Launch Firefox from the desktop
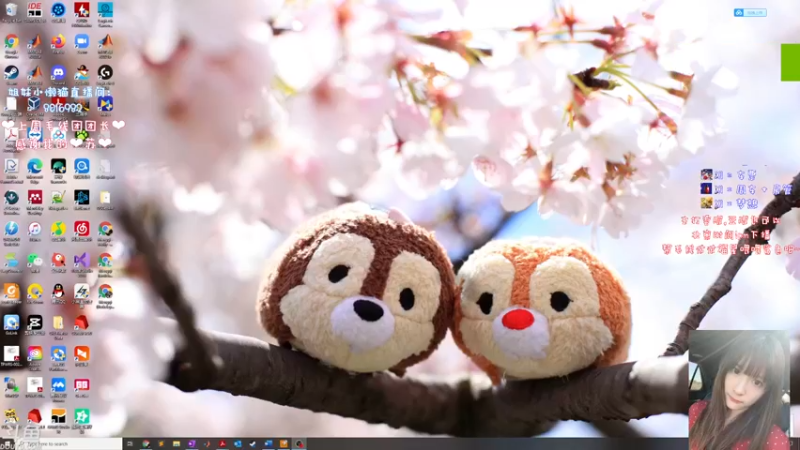 (x=58, y=41)
